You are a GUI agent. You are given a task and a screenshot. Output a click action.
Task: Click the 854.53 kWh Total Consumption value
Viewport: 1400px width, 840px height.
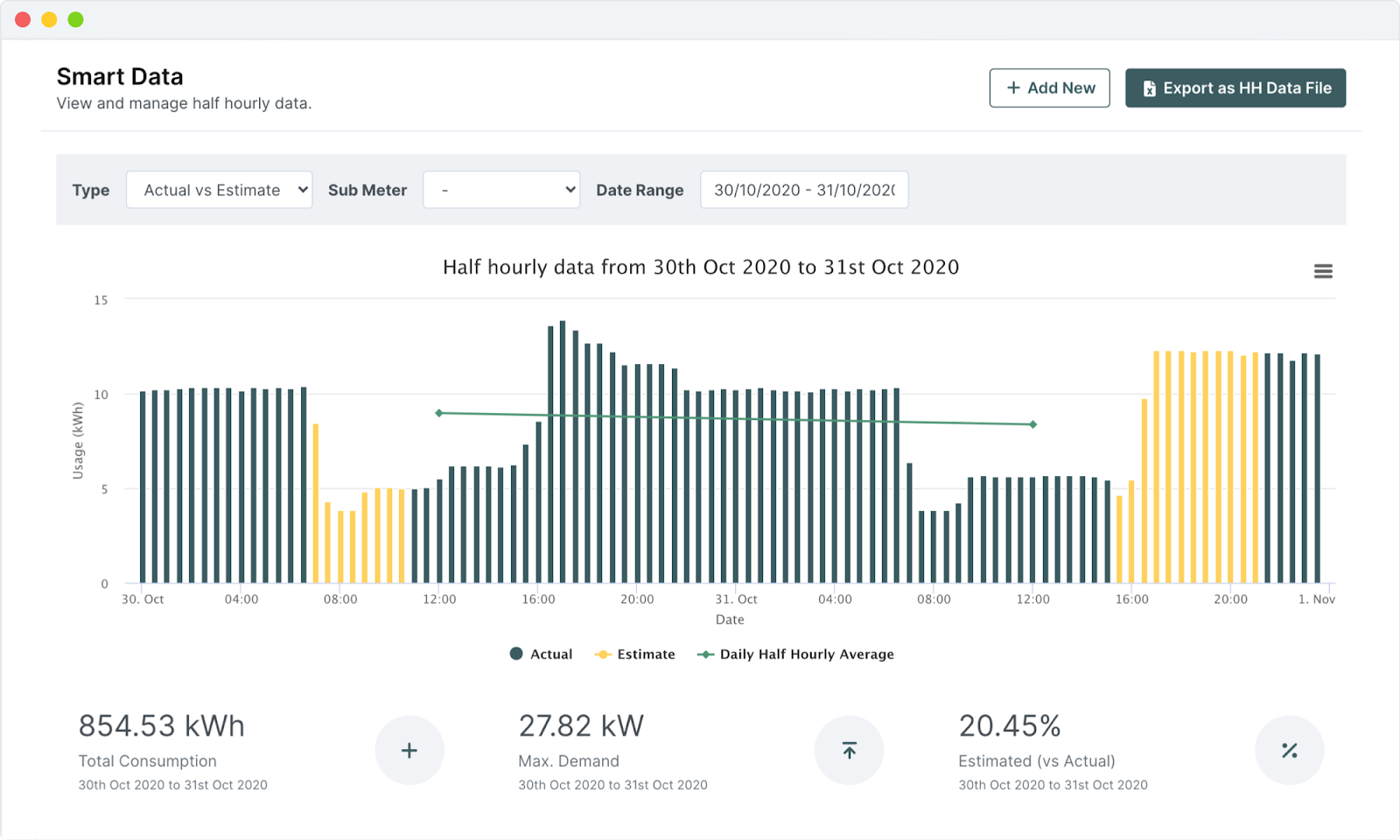coord(162,725)
